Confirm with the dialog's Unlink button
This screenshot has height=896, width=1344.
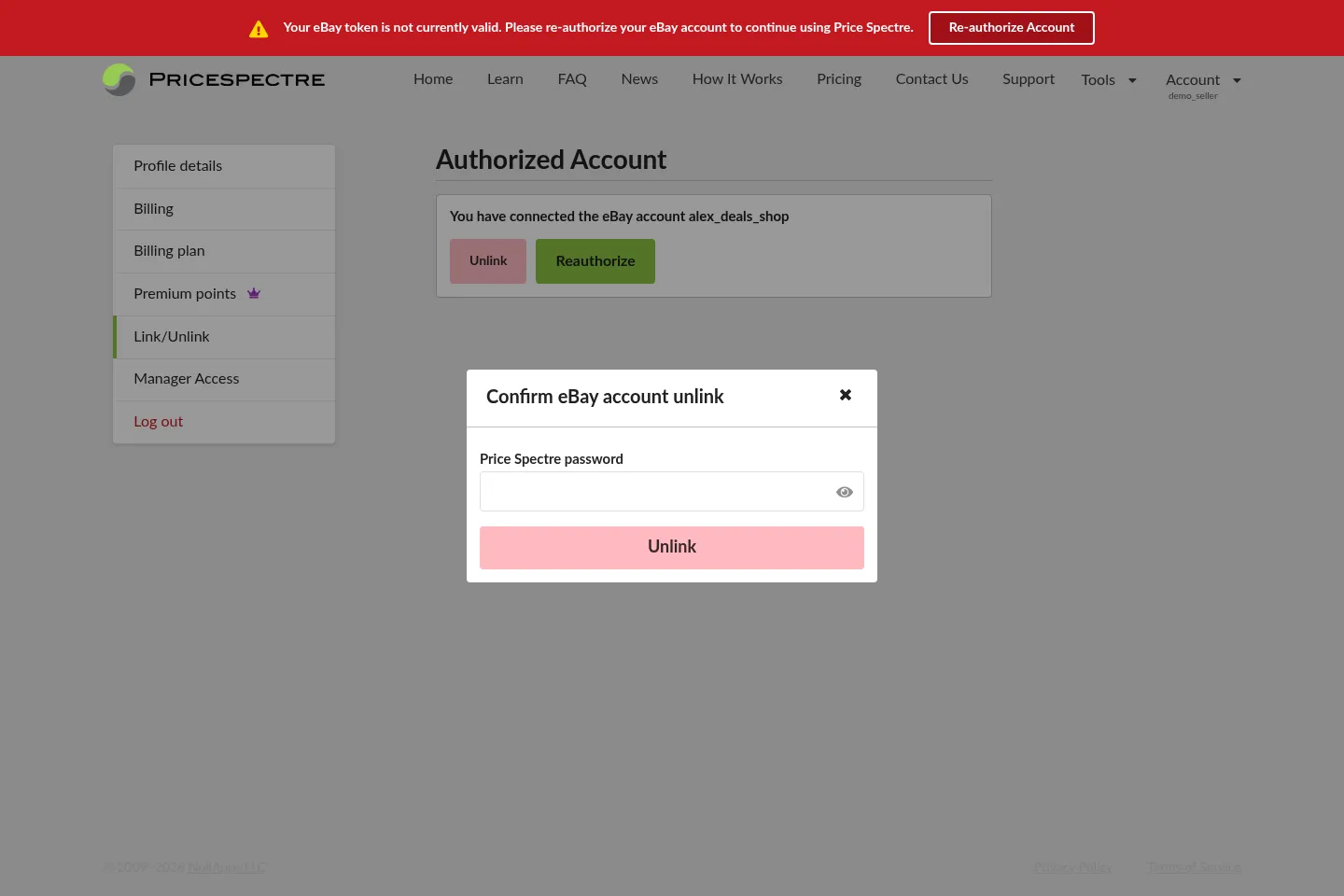[x=672, y=548]
